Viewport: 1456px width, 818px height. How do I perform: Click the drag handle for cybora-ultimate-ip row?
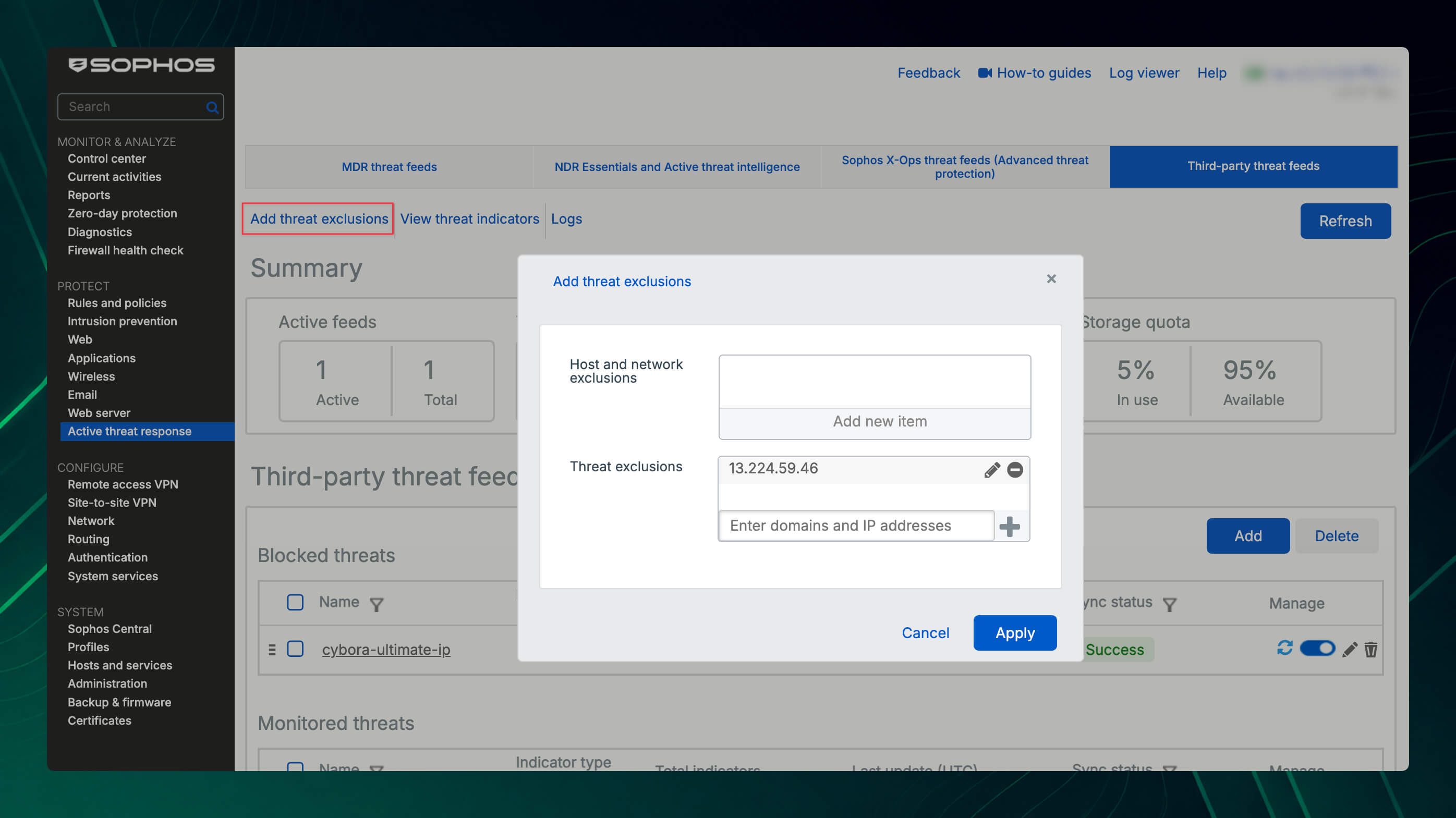272,649
